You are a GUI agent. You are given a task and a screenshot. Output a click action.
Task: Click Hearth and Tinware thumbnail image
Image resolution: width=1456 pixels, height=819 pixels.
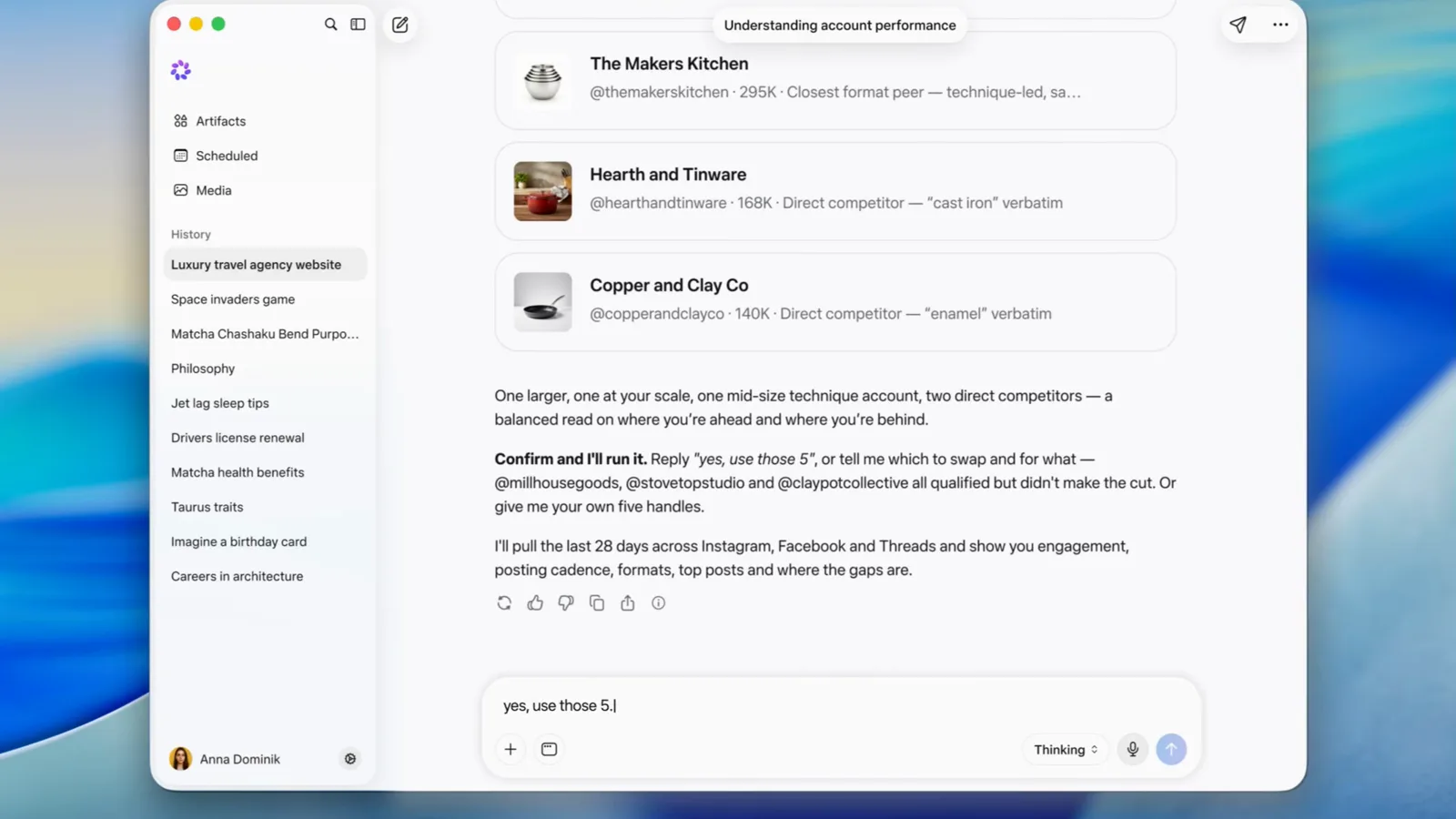(x=542, y=191)
